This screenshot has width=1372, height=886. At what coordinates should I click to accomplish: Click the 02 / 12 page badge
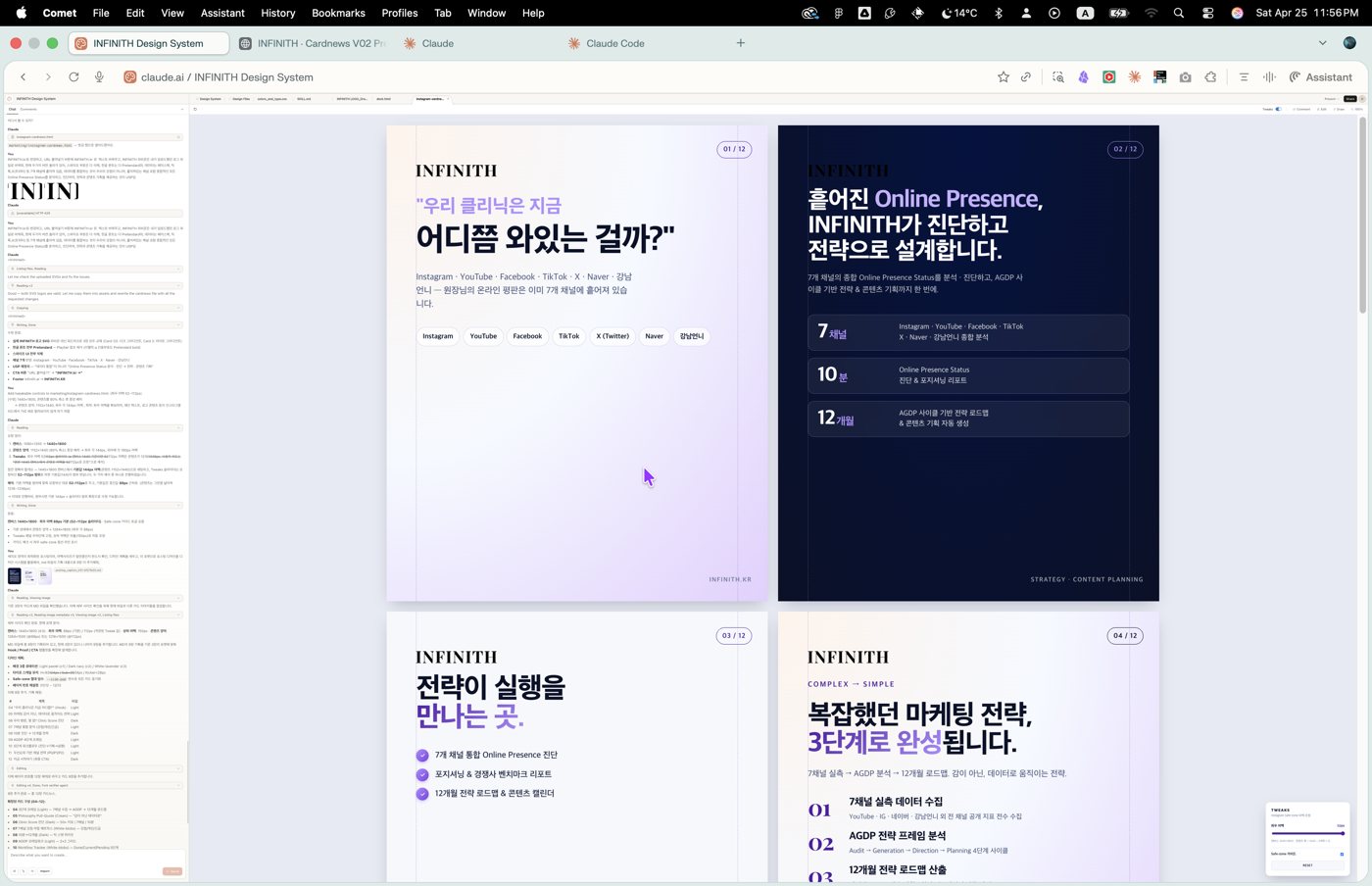(x=1125, y=149)
